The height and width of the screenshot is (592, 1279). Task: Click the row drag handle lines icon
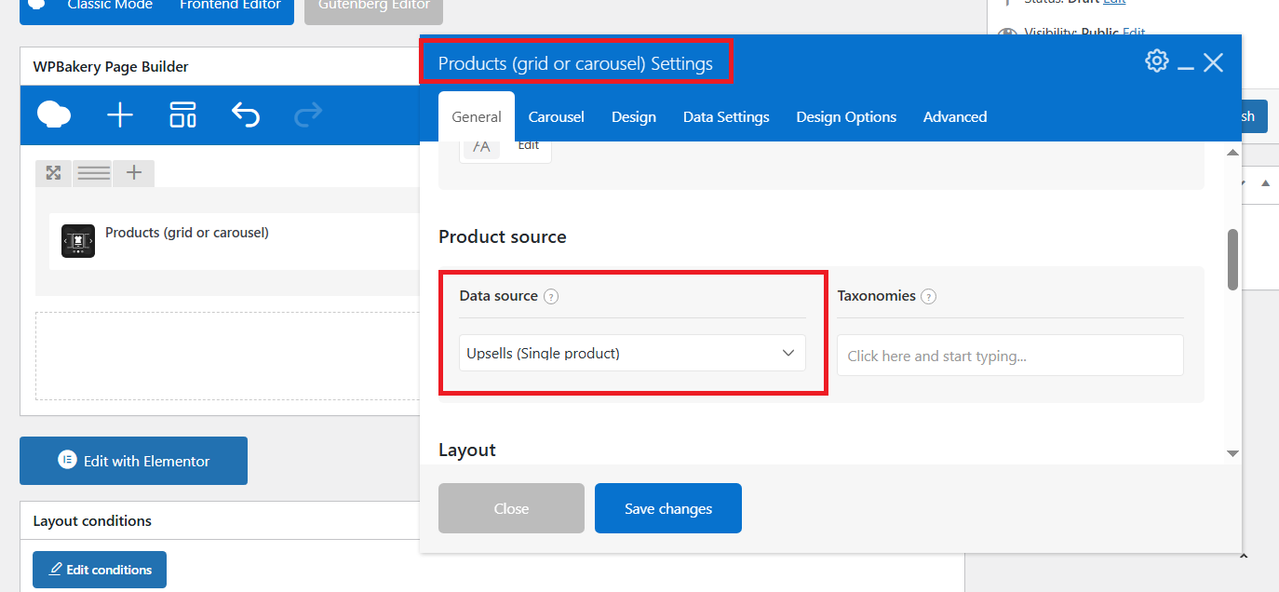(94, 173)
